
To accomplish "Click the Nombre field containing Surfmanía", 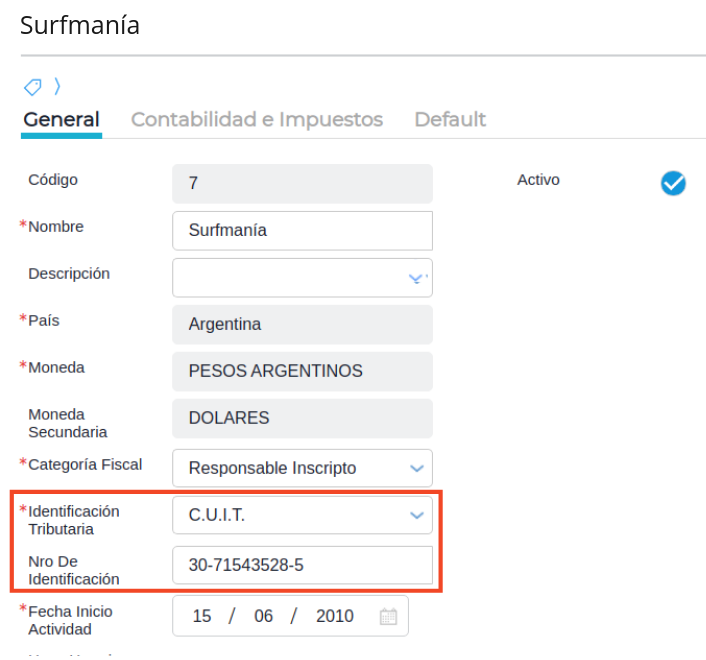I will tap(302, 230).
